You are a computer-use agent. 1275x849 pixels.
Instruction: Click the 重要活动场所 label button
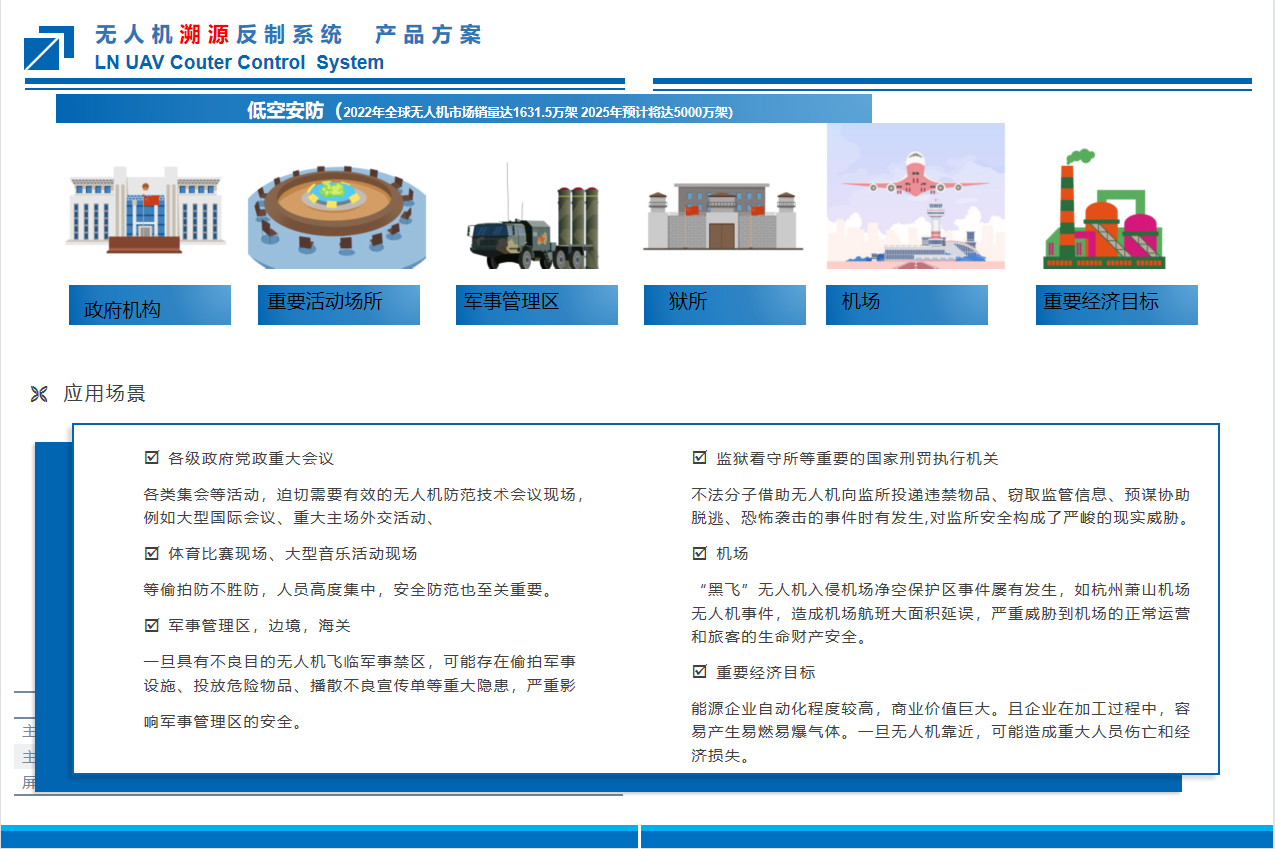[x=338, y=304]
